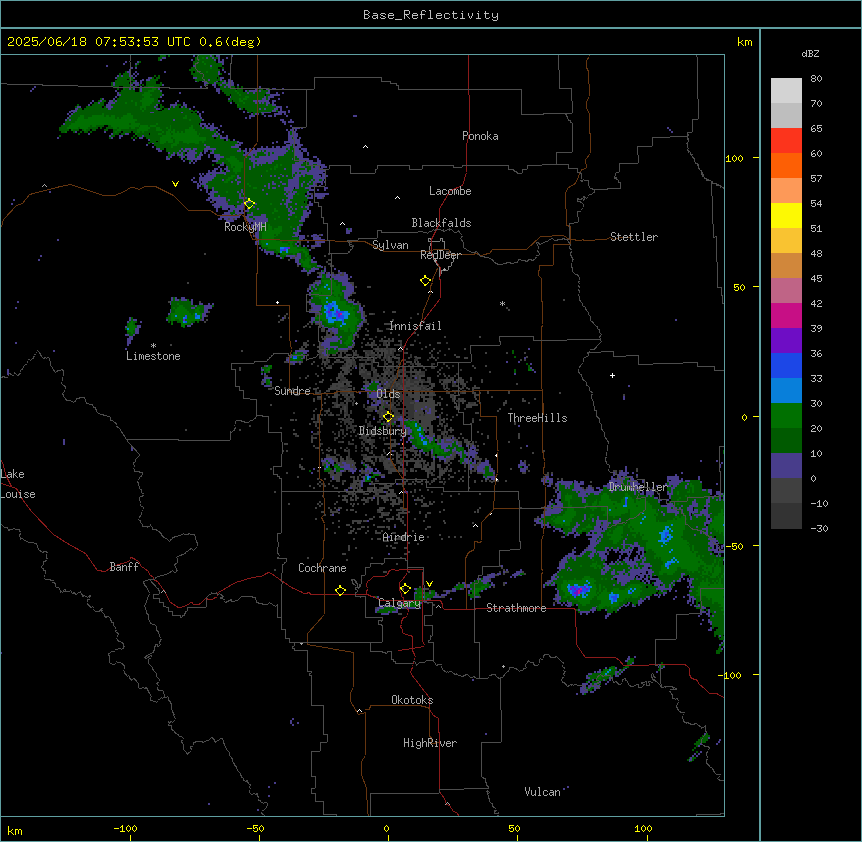862x842 pixels.
Task: Click the dBZ legend heading
Action: tap(810, 53)
